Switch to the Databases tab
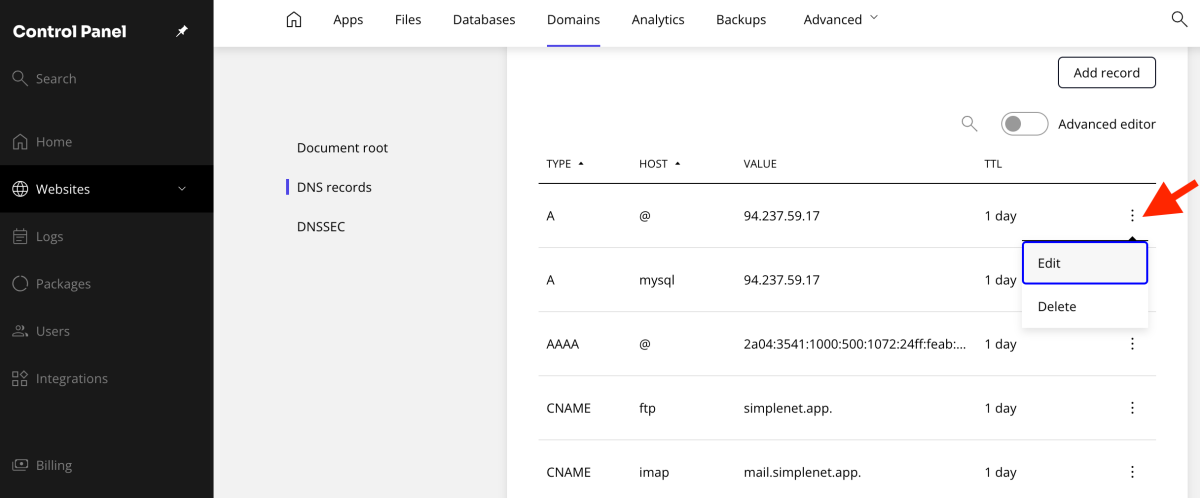 click(x=484, y=20)
